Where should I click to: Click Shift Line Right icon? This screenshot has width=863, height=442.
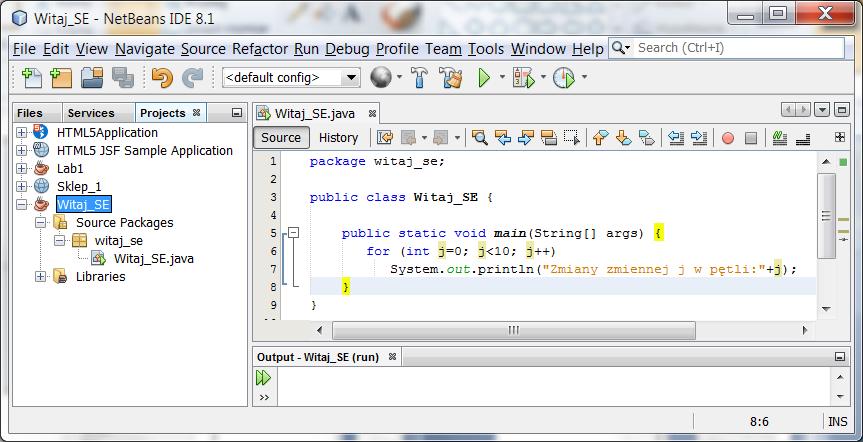[x=699, y=138]
